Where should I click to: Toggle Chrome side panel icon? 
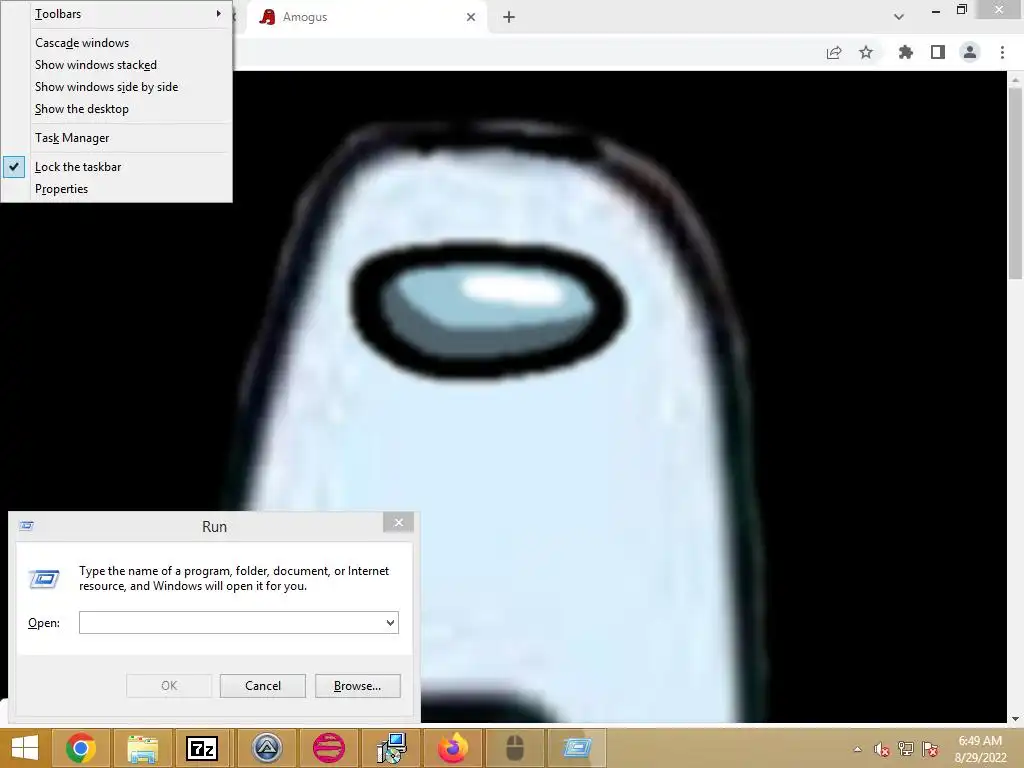(938, 52)
